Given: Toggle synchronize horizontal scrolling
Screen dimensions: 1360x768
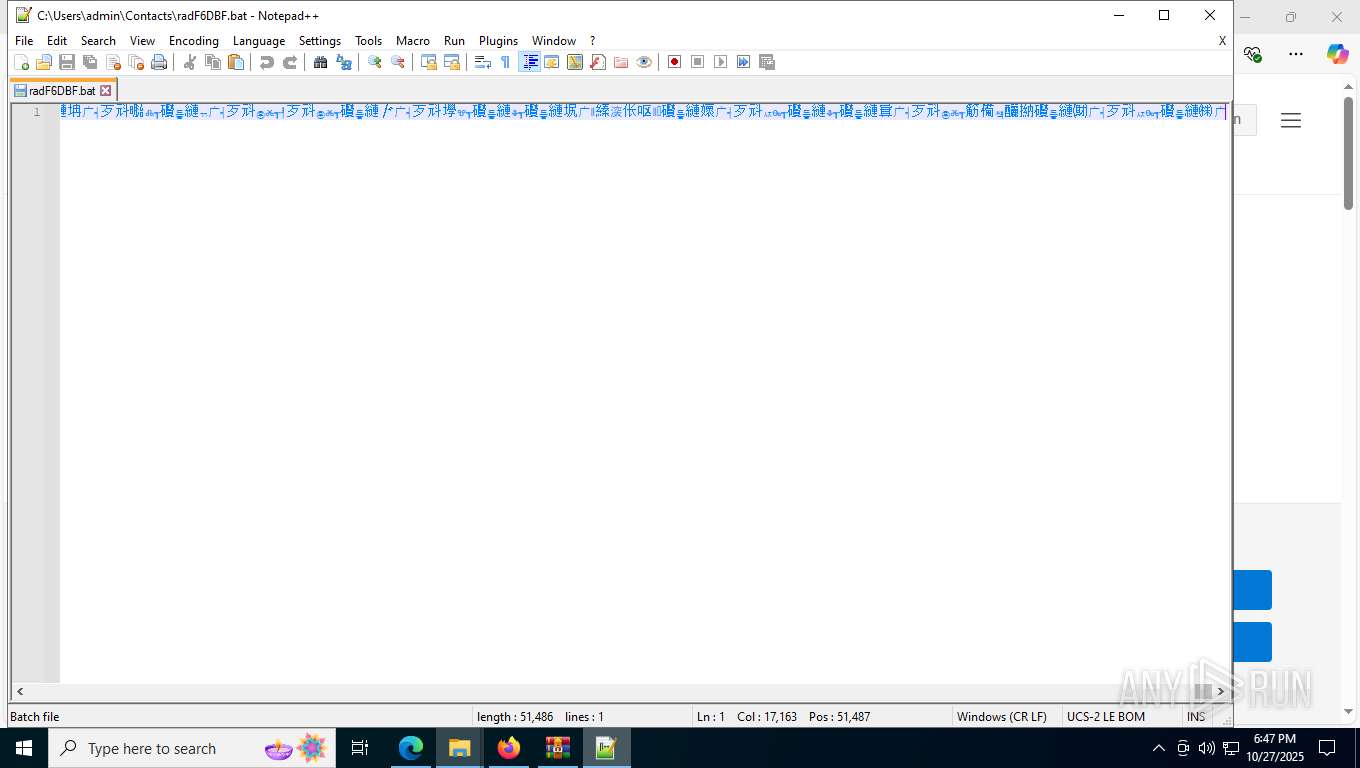Looking at the screenshot, I should click(x=452, y=62).
